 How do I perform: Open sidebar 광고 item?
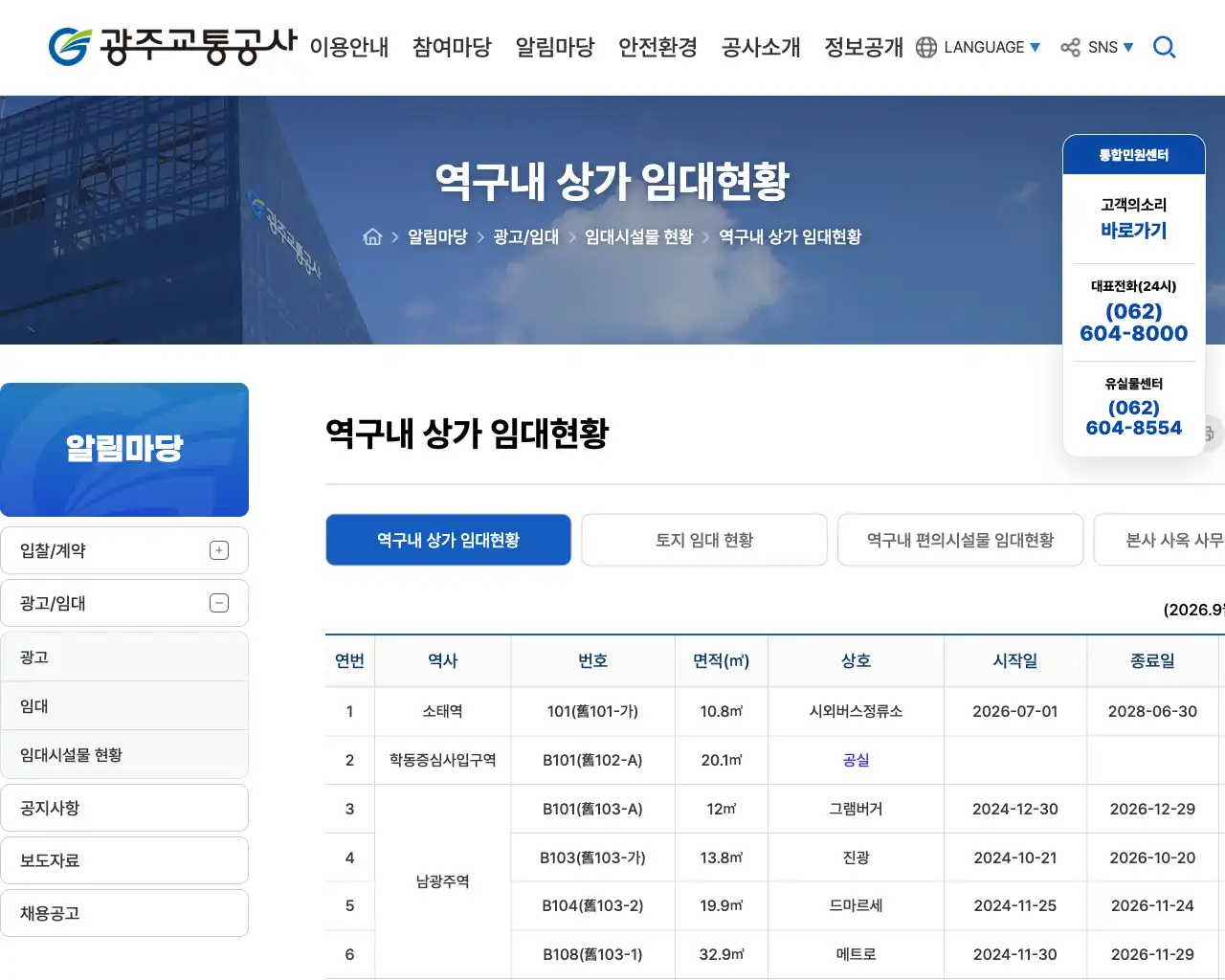point(124,657)
